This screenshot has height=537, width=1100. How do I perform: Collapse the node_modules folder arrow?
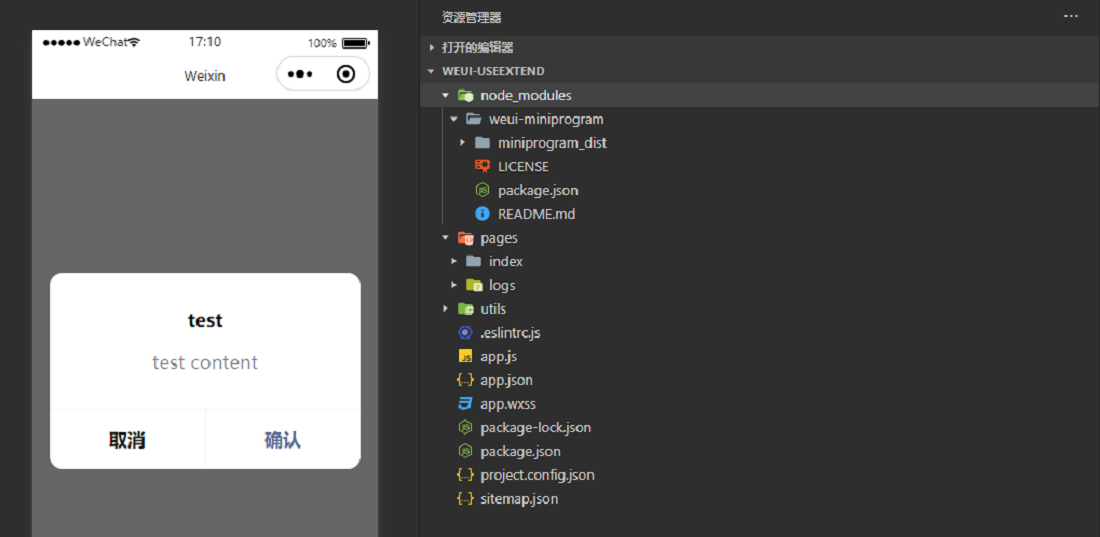tap(445, 95)
